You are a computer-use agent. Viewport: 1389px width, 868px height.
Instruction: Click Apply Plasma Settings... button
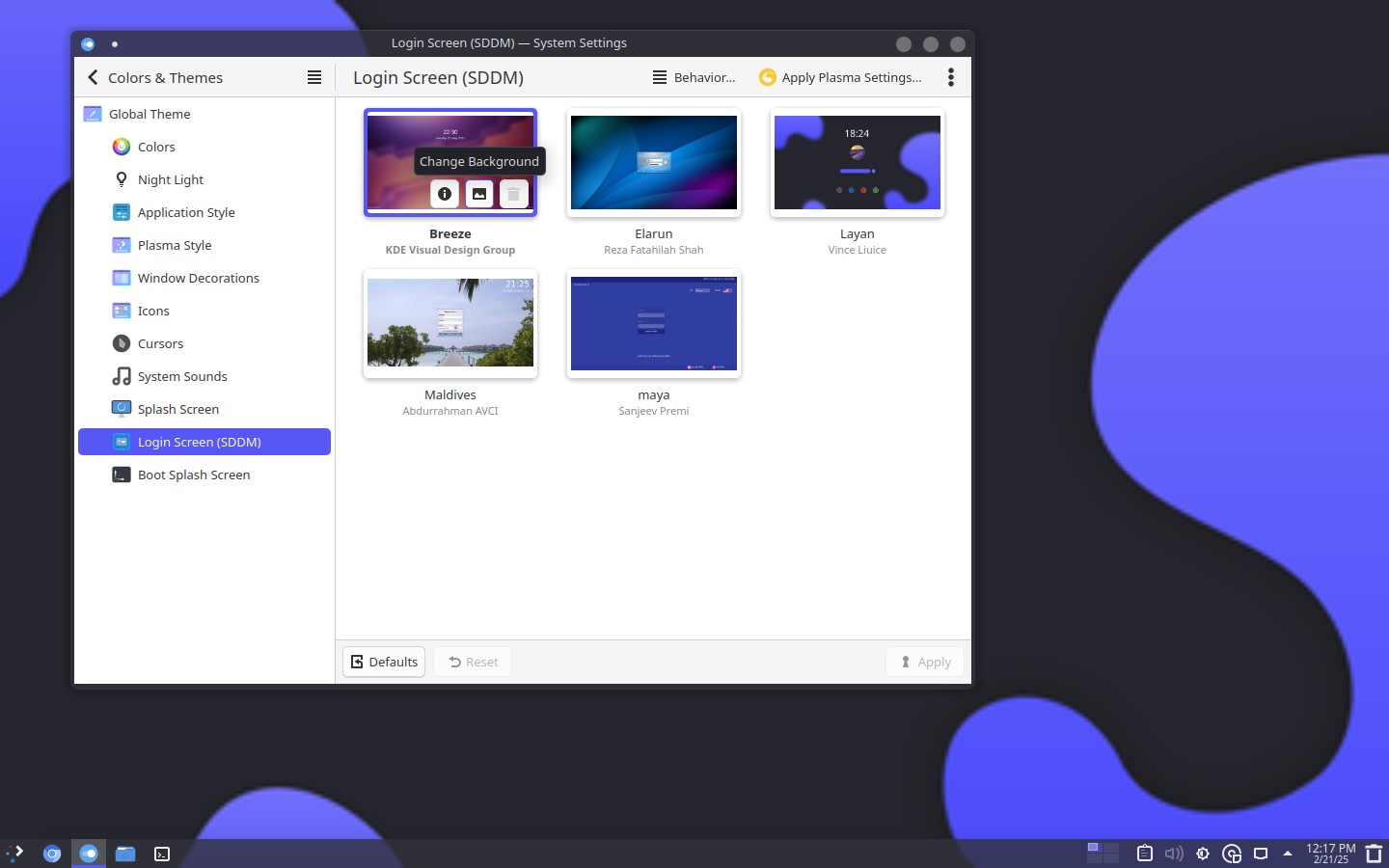point(840,77)
